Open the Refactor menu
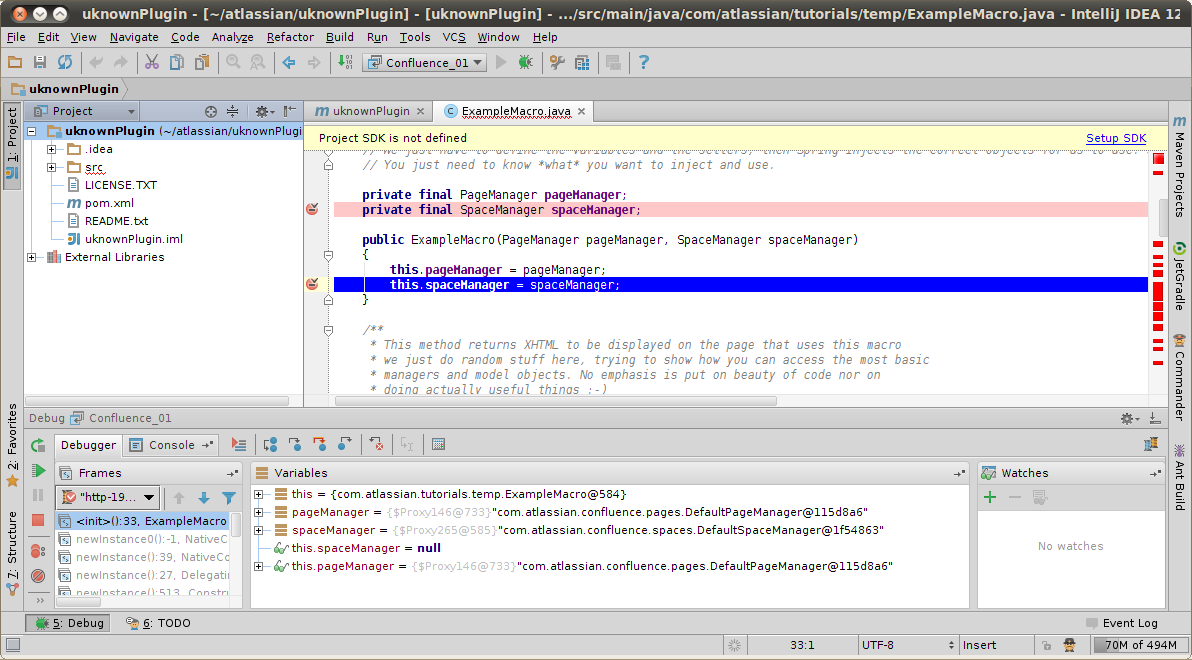The height and width of the screenshot is (660, 1192). pyautogui.click(x=290, y=37)
